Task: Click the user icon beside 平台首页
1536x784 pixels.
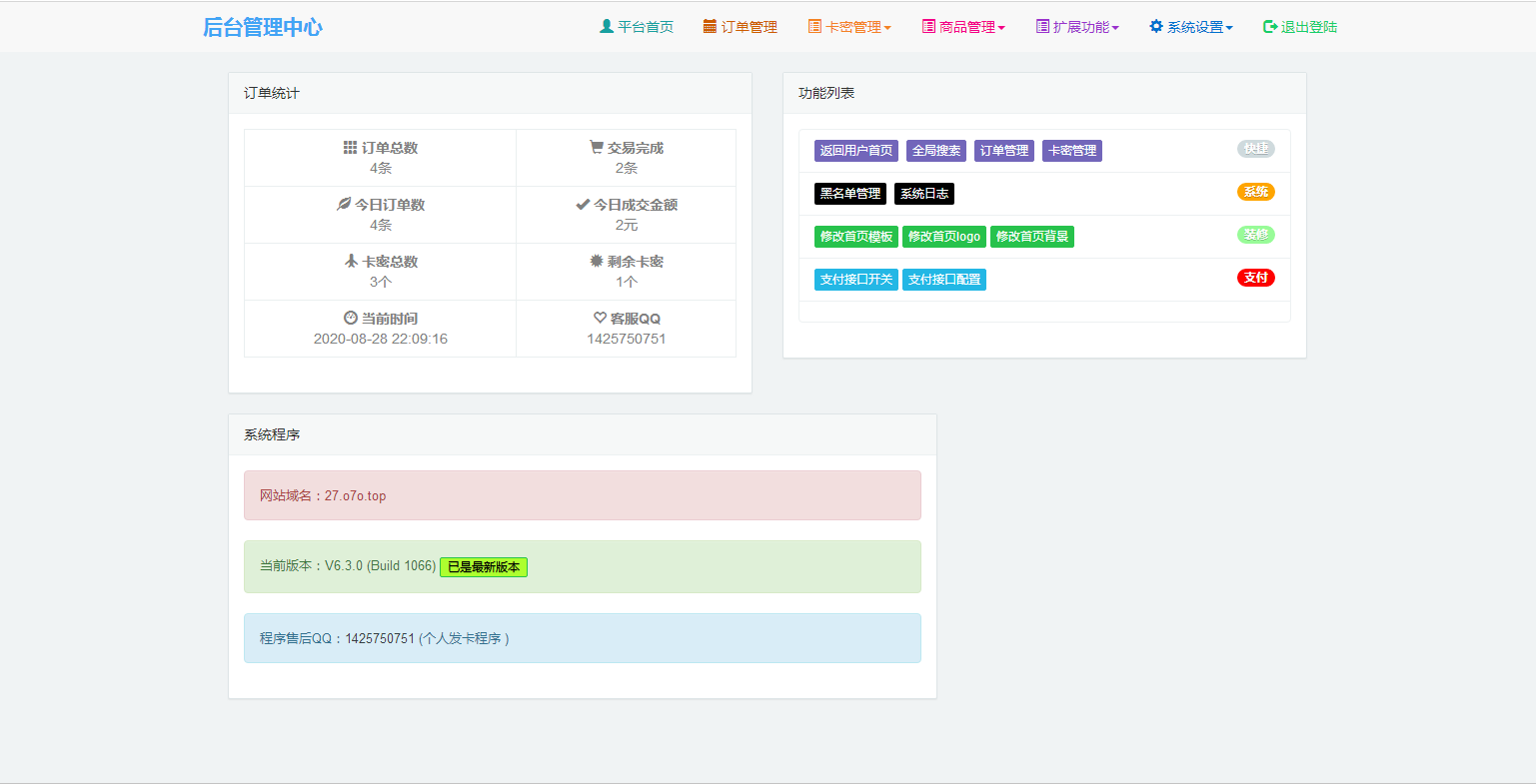Action: [606, 27]
